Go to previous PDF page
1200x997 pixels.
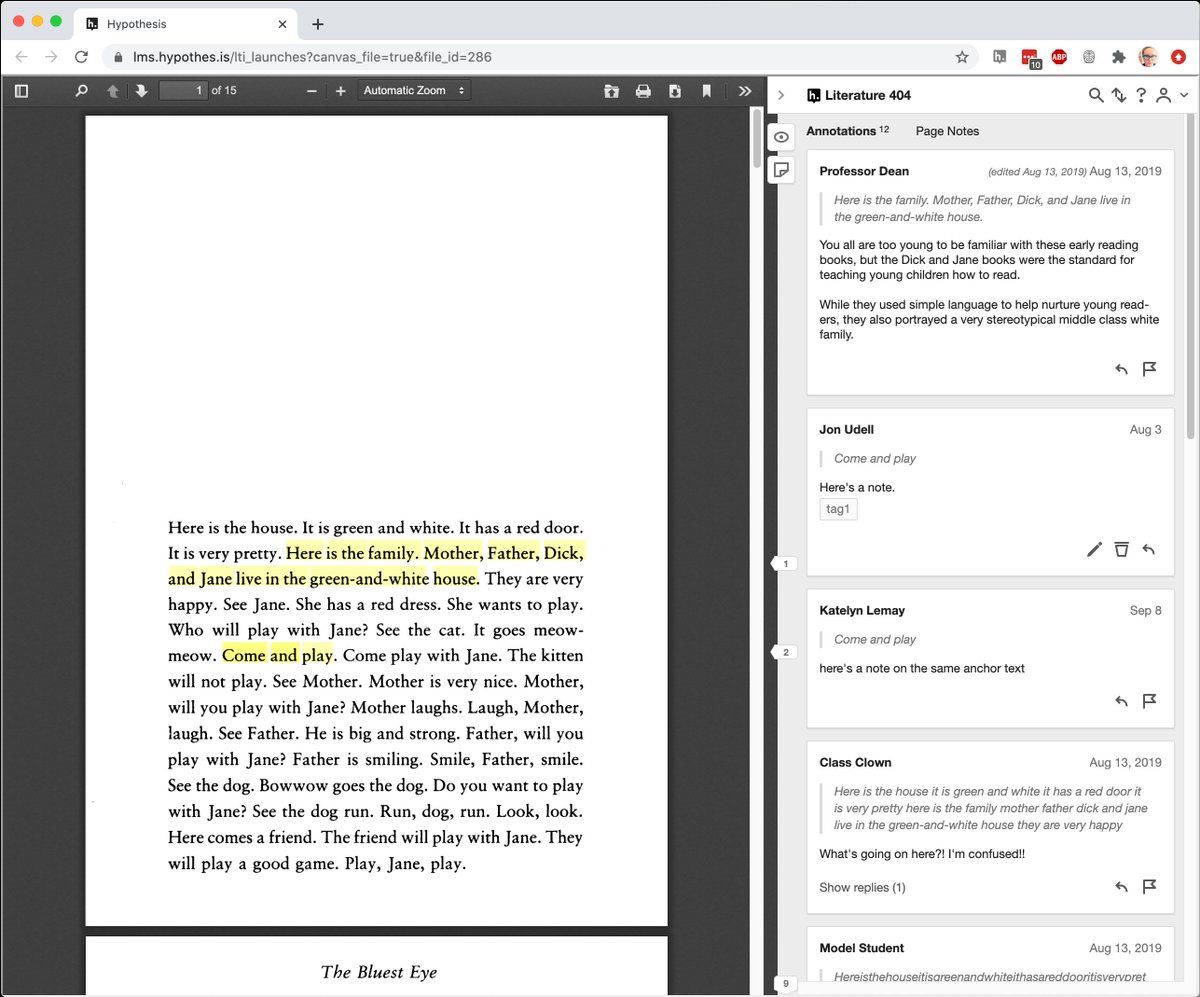113,91
